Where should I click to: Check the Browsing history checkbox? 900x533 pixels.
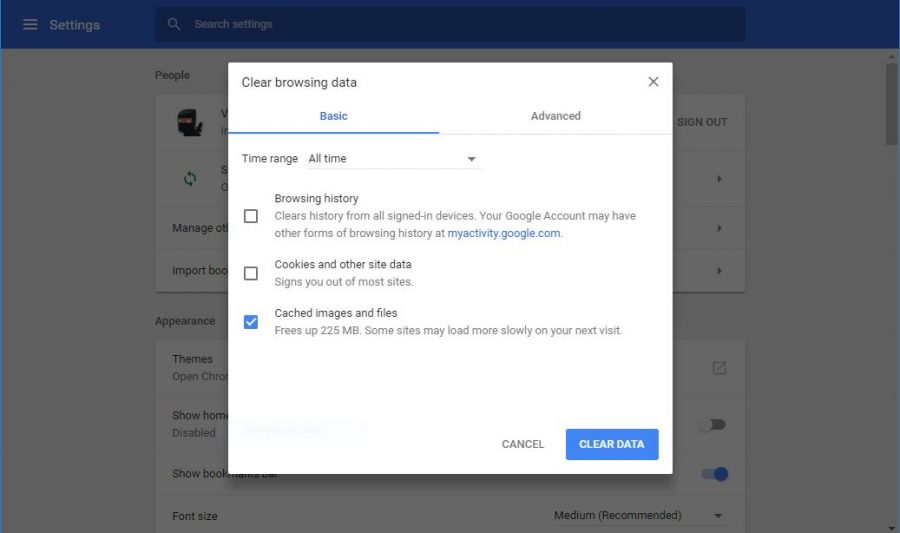point(251,216)
